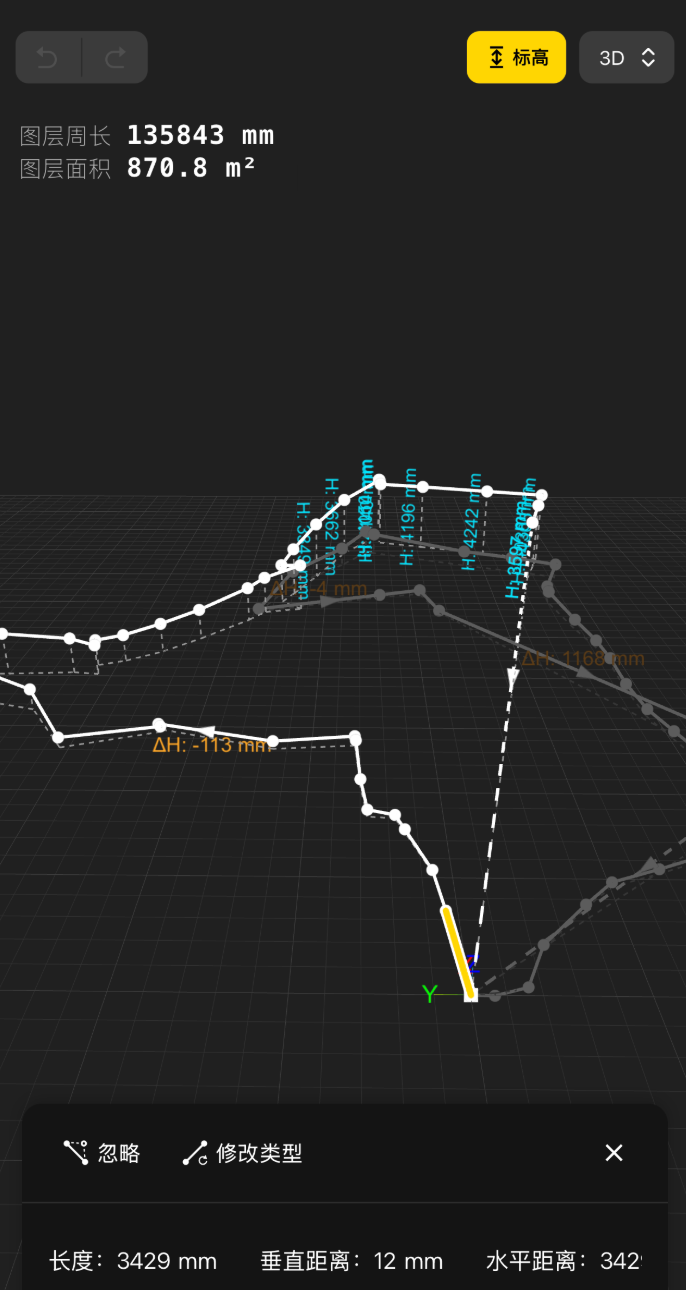Tap the 图层周长 135843 mm readout
686x1290 pixels.
coord(147,135)
